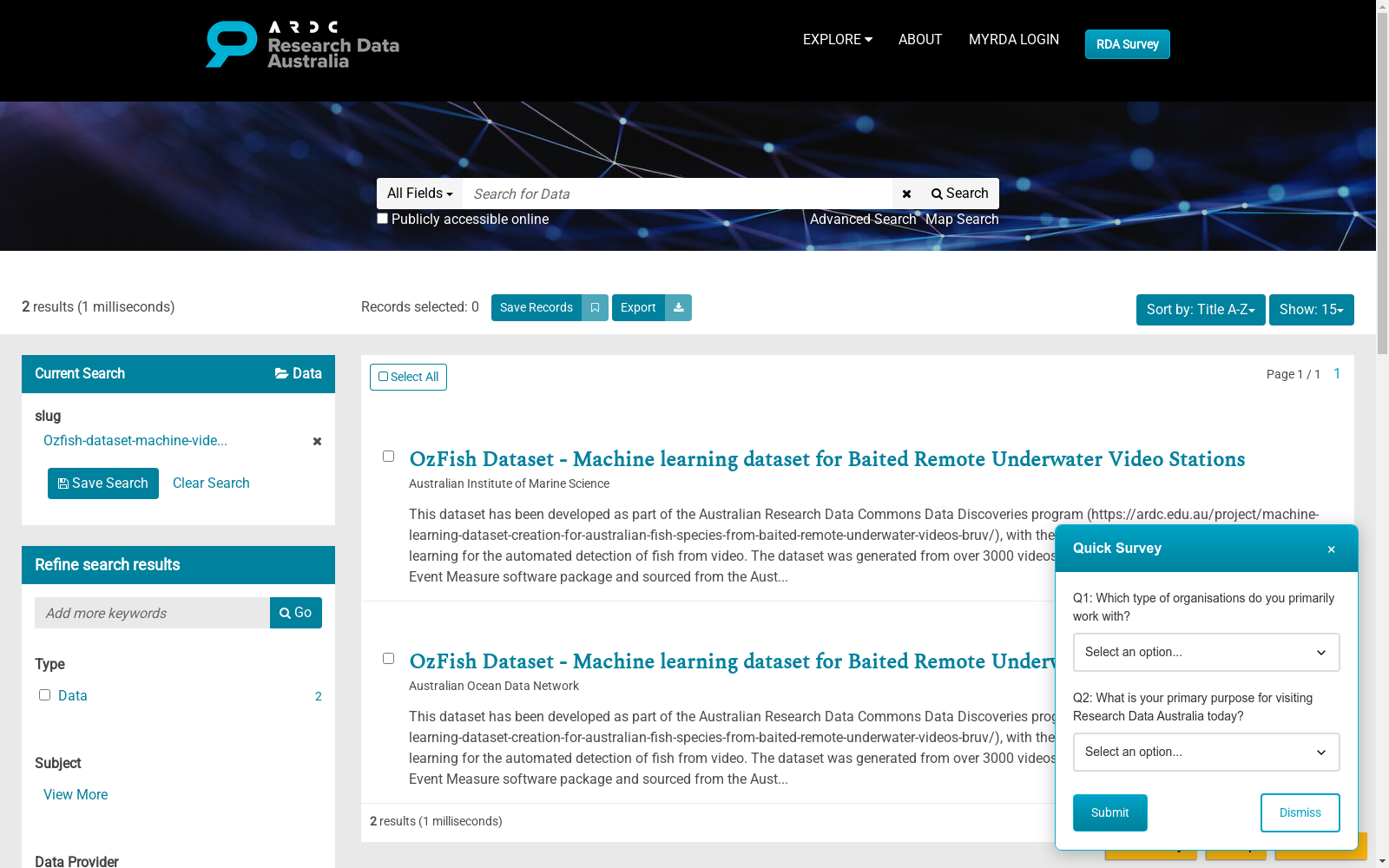Toggle Publicly accessible online checkbox
The image size is (1389, 868).
(x=382, y=219)
